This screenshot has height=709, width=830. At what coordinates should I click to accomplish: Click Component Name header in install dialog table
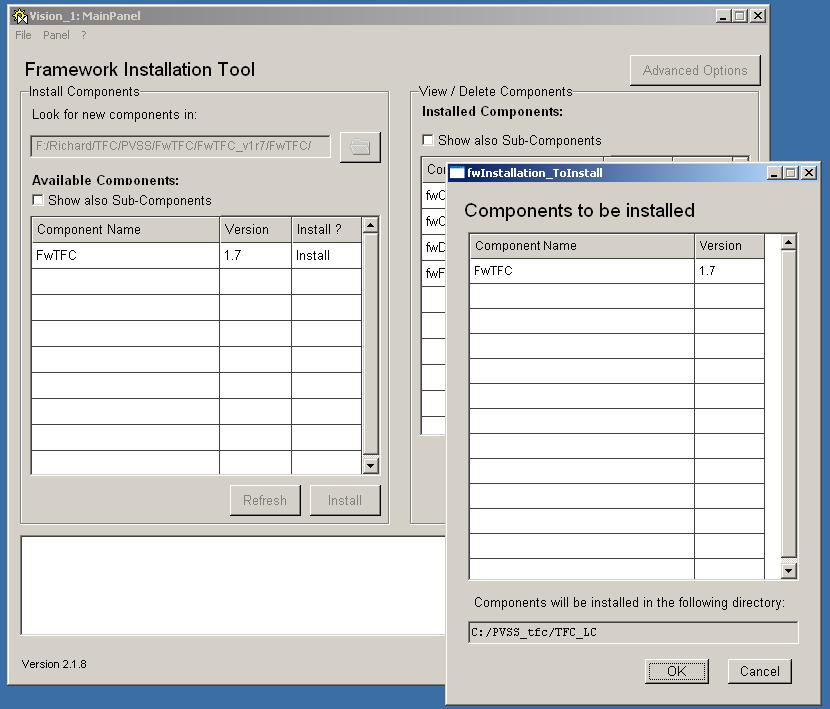click(582, 246)
